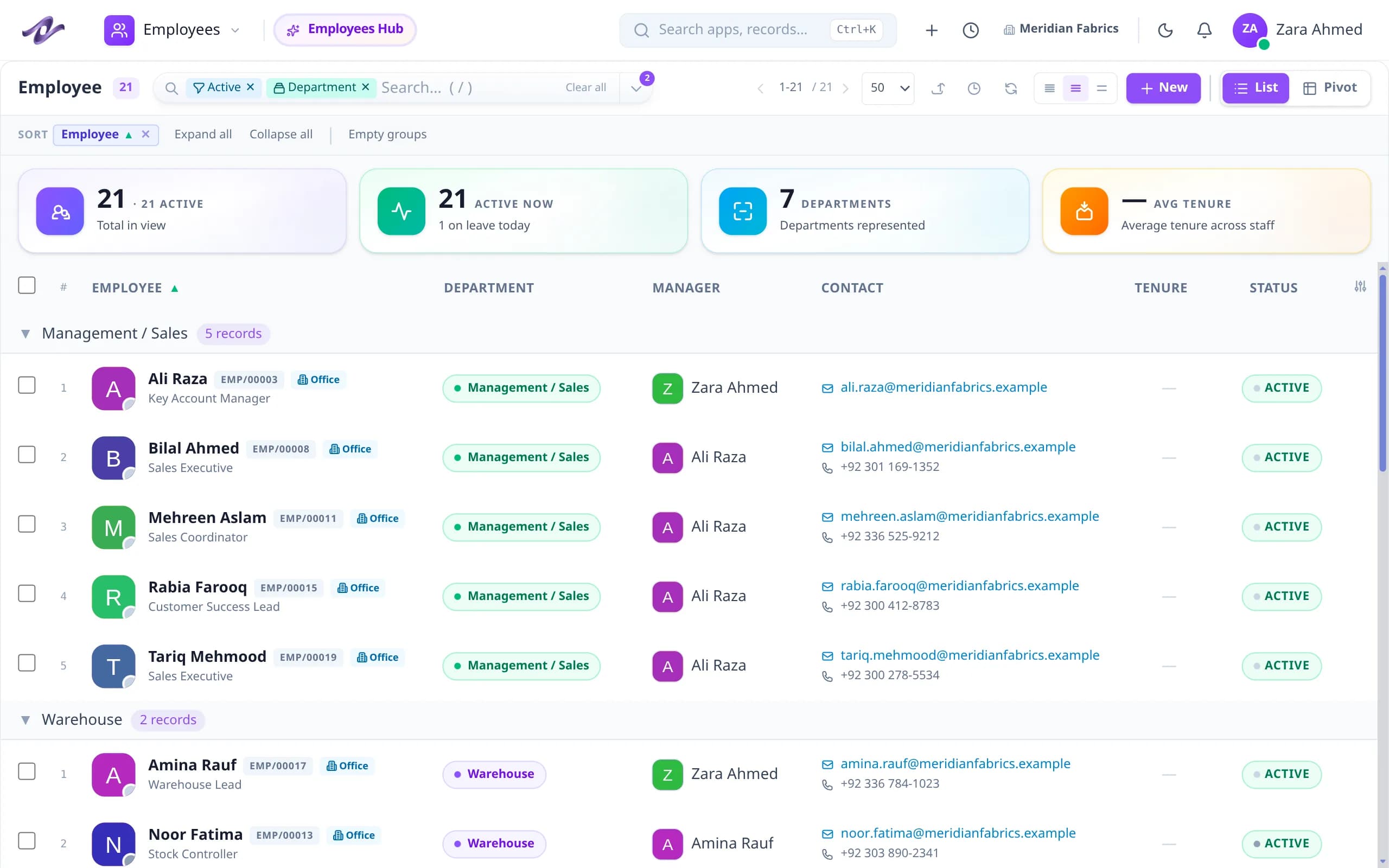1389x868 pixels.
Task: Switch to the List view
Action: point(1256,88)
